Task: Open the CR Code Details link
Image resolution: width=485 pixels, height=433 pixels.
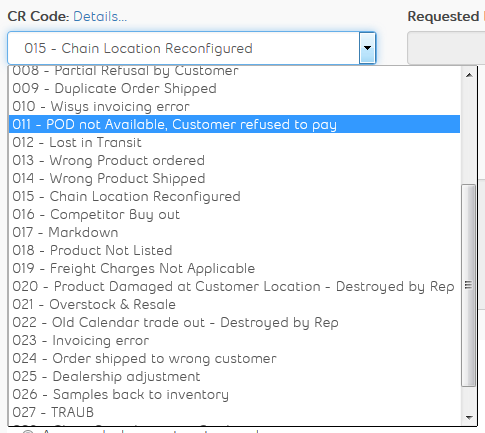Action: point(100,16)
